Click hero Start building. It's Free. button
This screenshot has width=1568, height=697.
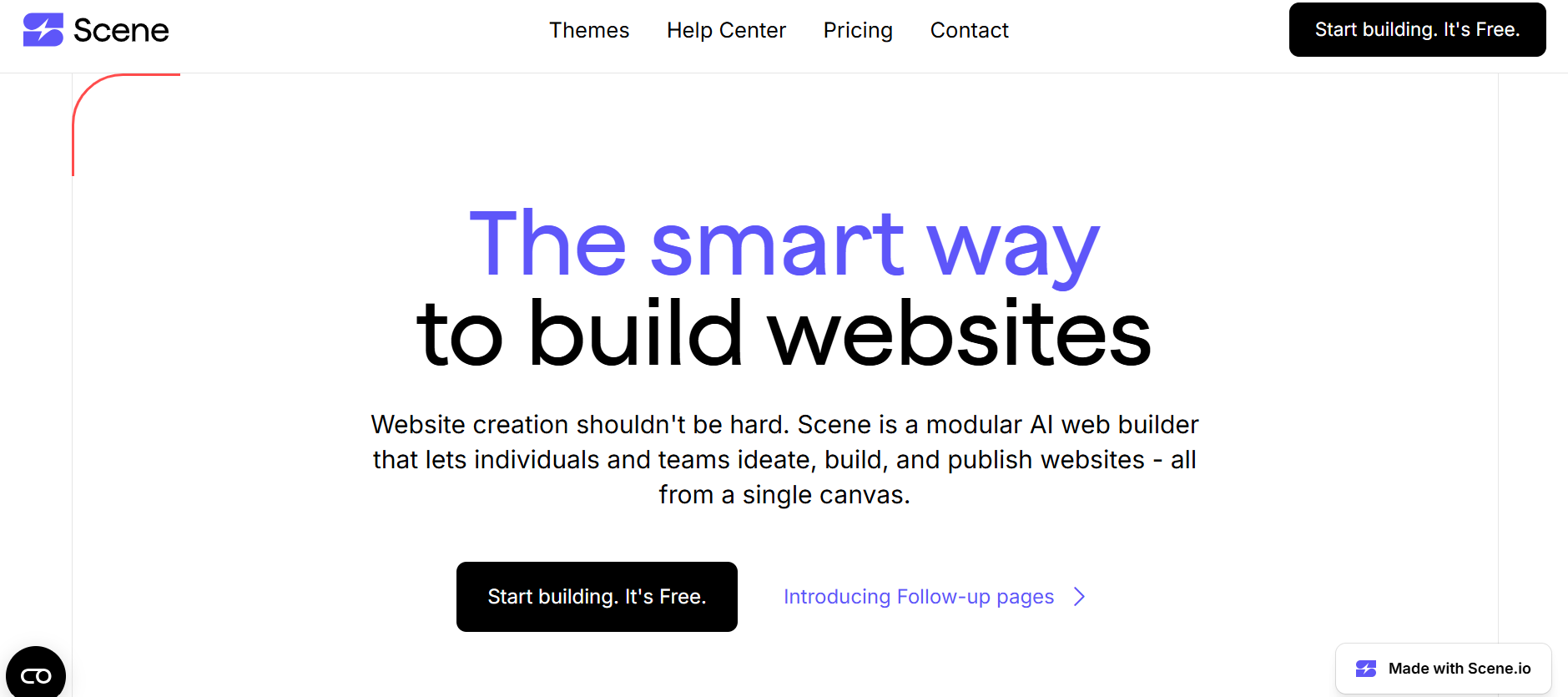point(597,597)
